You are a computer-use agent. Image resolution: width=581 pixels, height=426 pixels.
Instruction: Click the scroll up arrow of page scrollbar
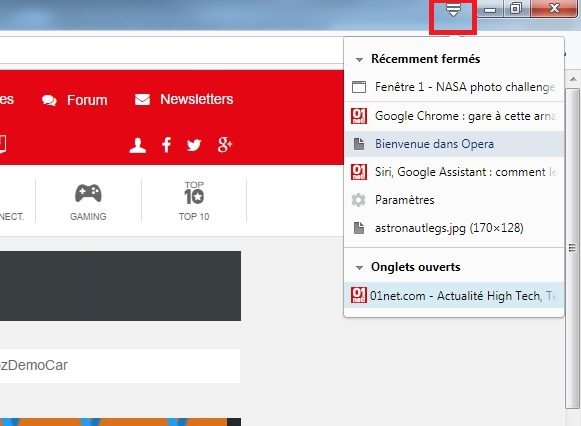click(x=573, y=79)
